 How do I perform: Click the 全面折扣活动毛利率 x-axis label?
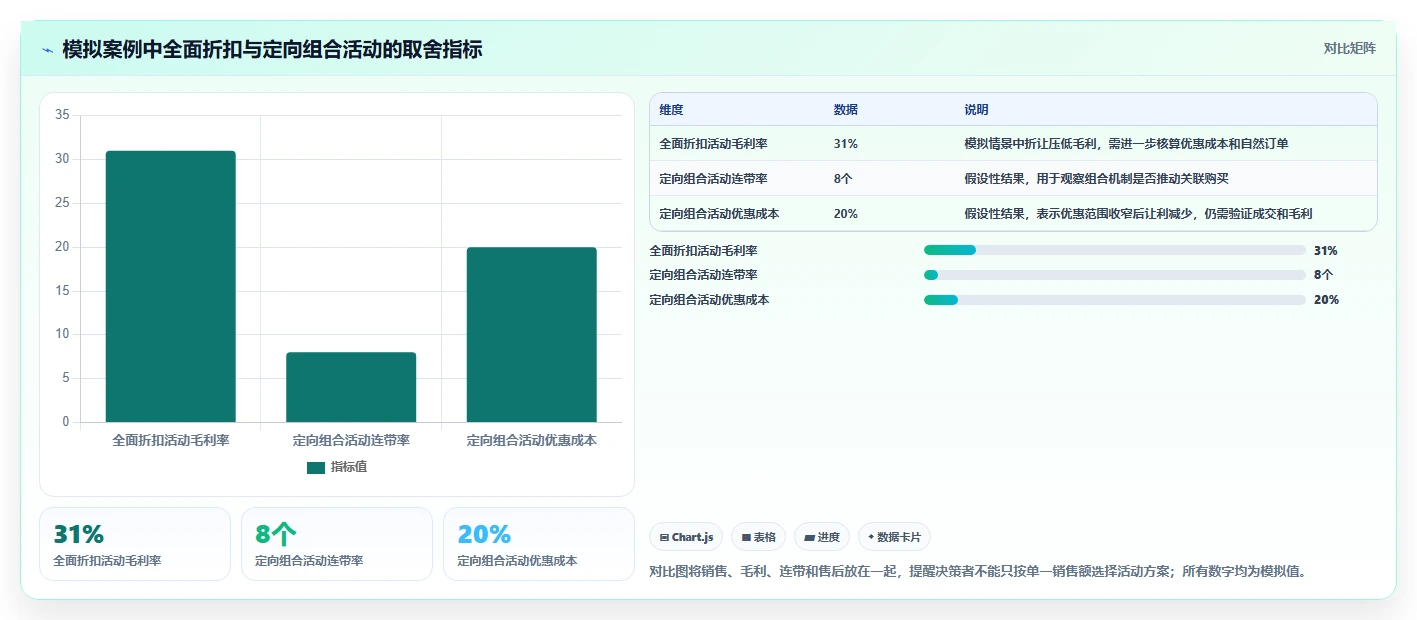[x=171, y=440]
